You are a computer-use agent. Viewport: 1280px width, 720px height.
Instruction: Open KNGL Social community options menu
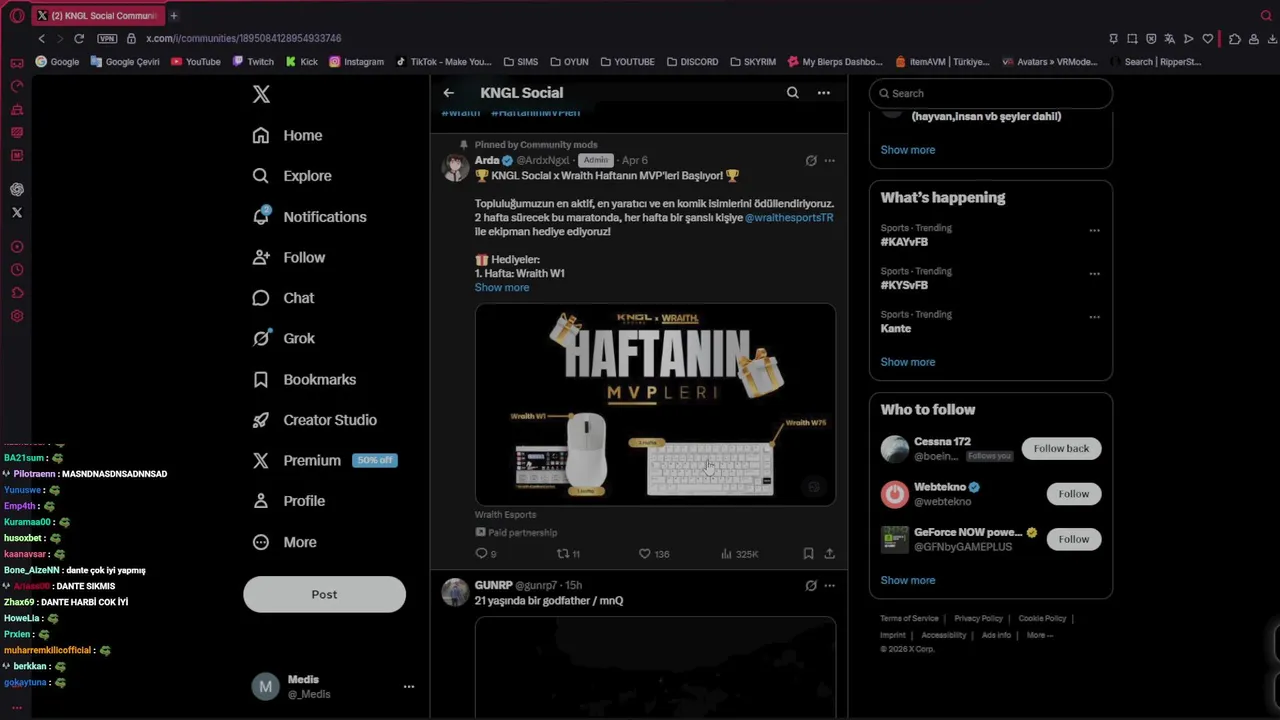coord(823,93)
